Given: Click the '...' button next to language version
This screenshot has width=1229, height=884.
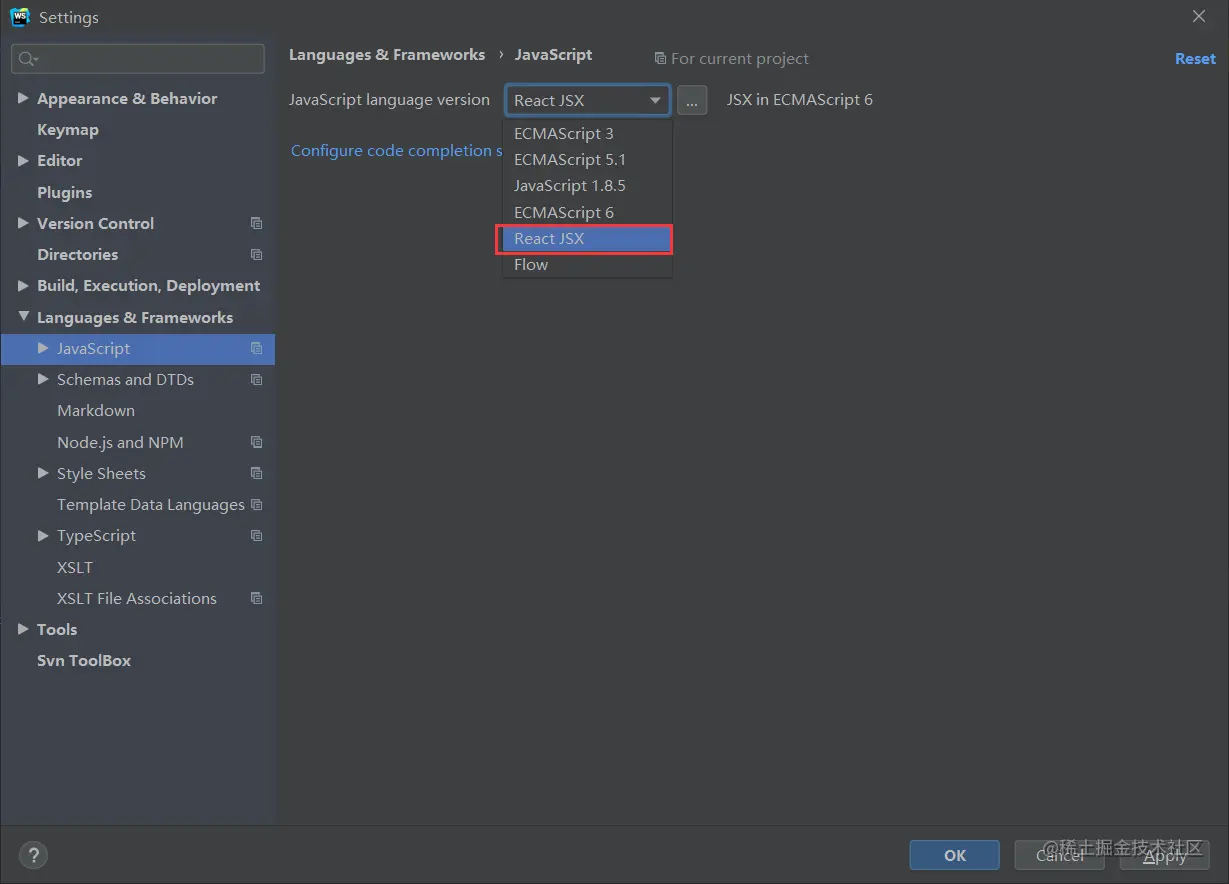Looking at the screenshot, I should click(x=692, y=100).
